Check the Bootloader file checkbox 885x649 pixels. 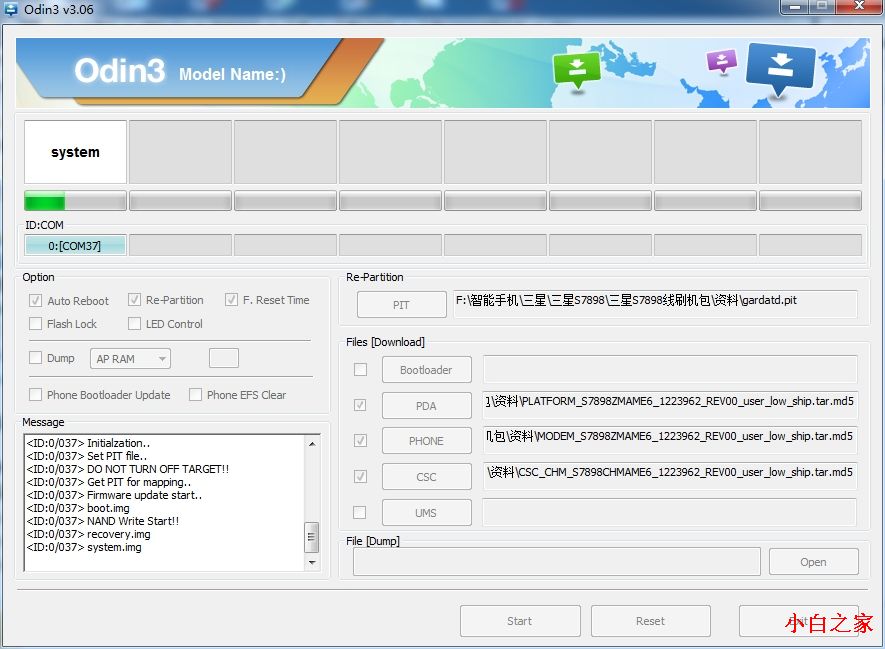point(360,370)
